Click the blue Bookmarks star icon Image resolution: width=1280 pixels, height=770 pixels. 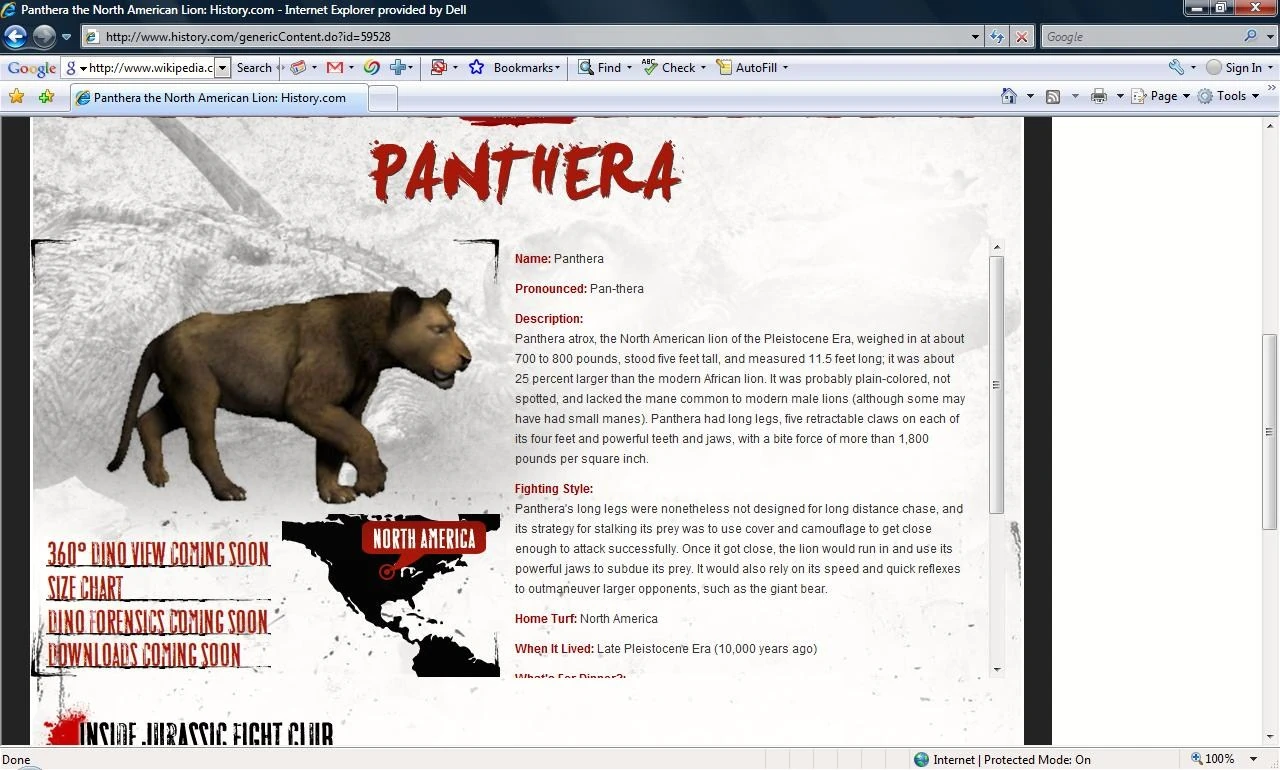(x=477, y=68)
